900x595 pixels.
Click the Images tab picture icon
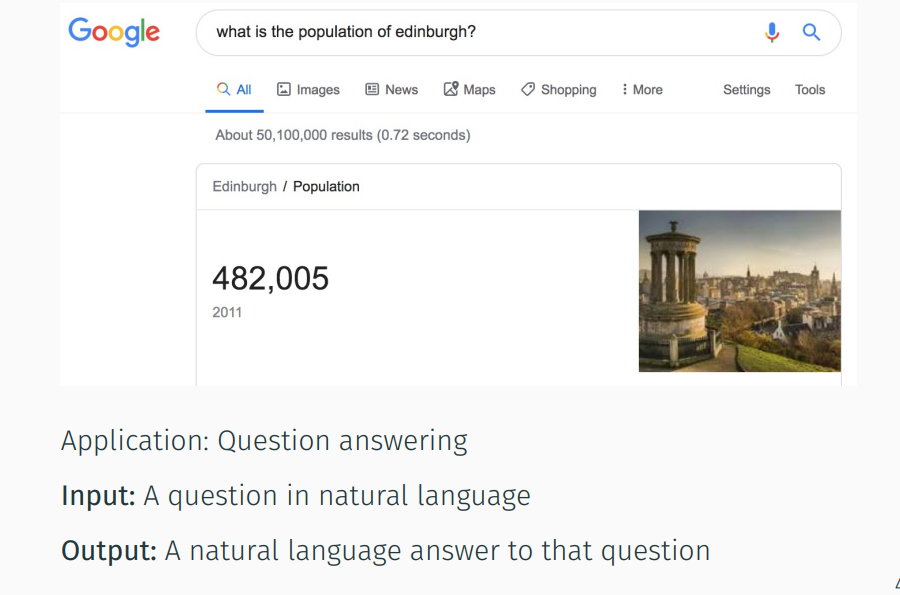(x=284, y=89)
